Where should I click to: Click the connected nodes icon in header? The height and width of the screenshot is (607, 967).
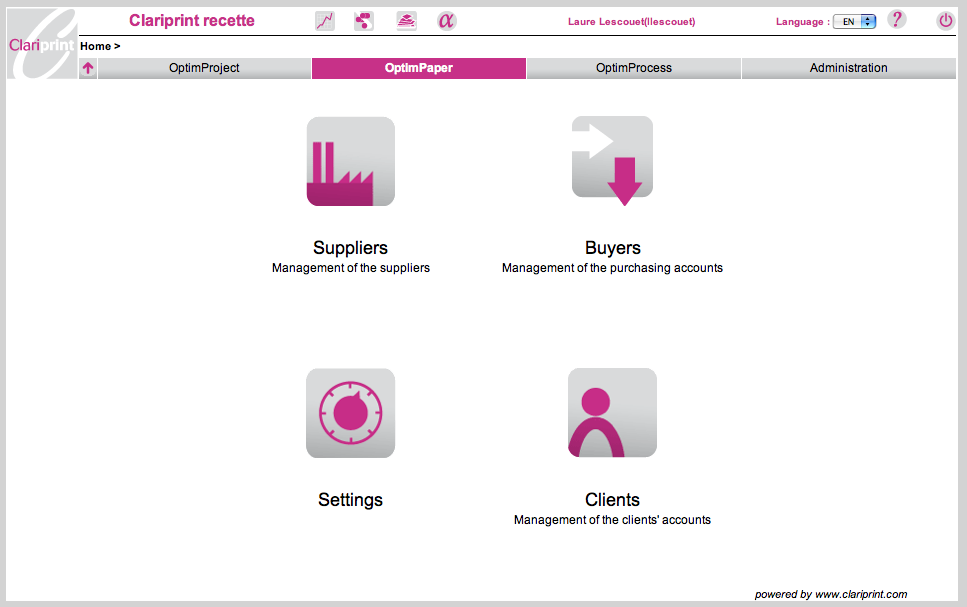(x=364, y=21)
